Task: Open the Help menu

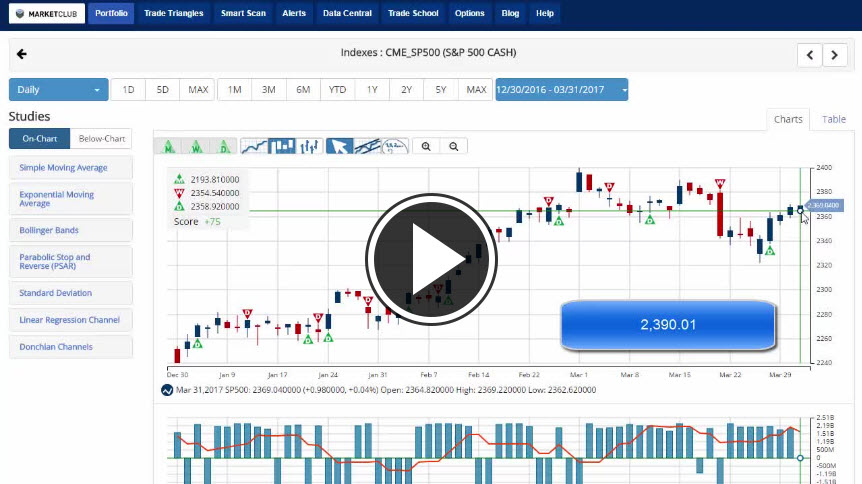Action: (x=545, y=13)
